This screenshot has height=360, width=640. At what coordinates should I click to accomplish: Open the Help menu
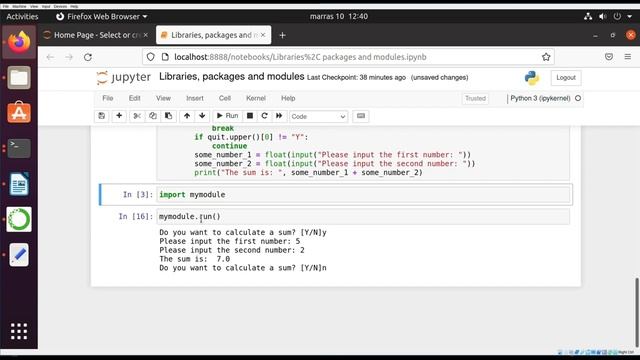[288, 98]
